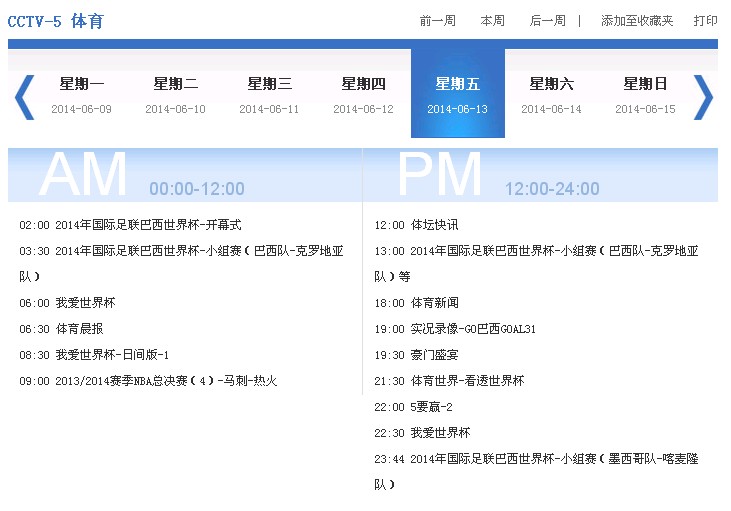Click the AM 00:00-12:00 header
731x511 pixels.
tap(185, 175)
